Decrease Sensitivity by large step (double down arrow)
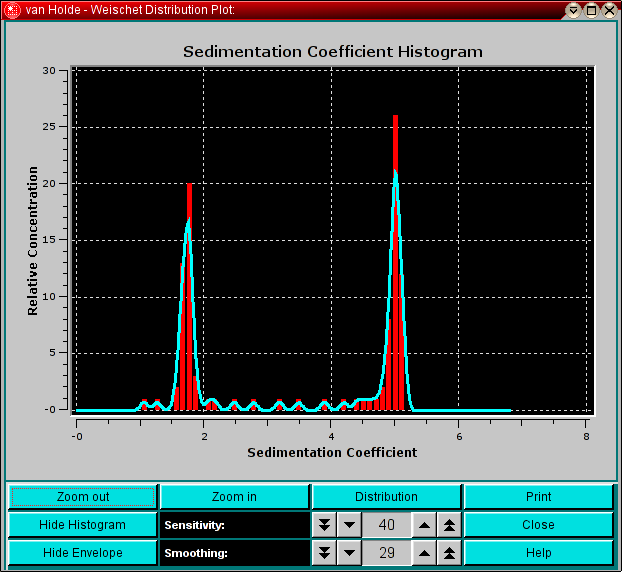This screenshot has height=572, width=622. click(324, 525)
